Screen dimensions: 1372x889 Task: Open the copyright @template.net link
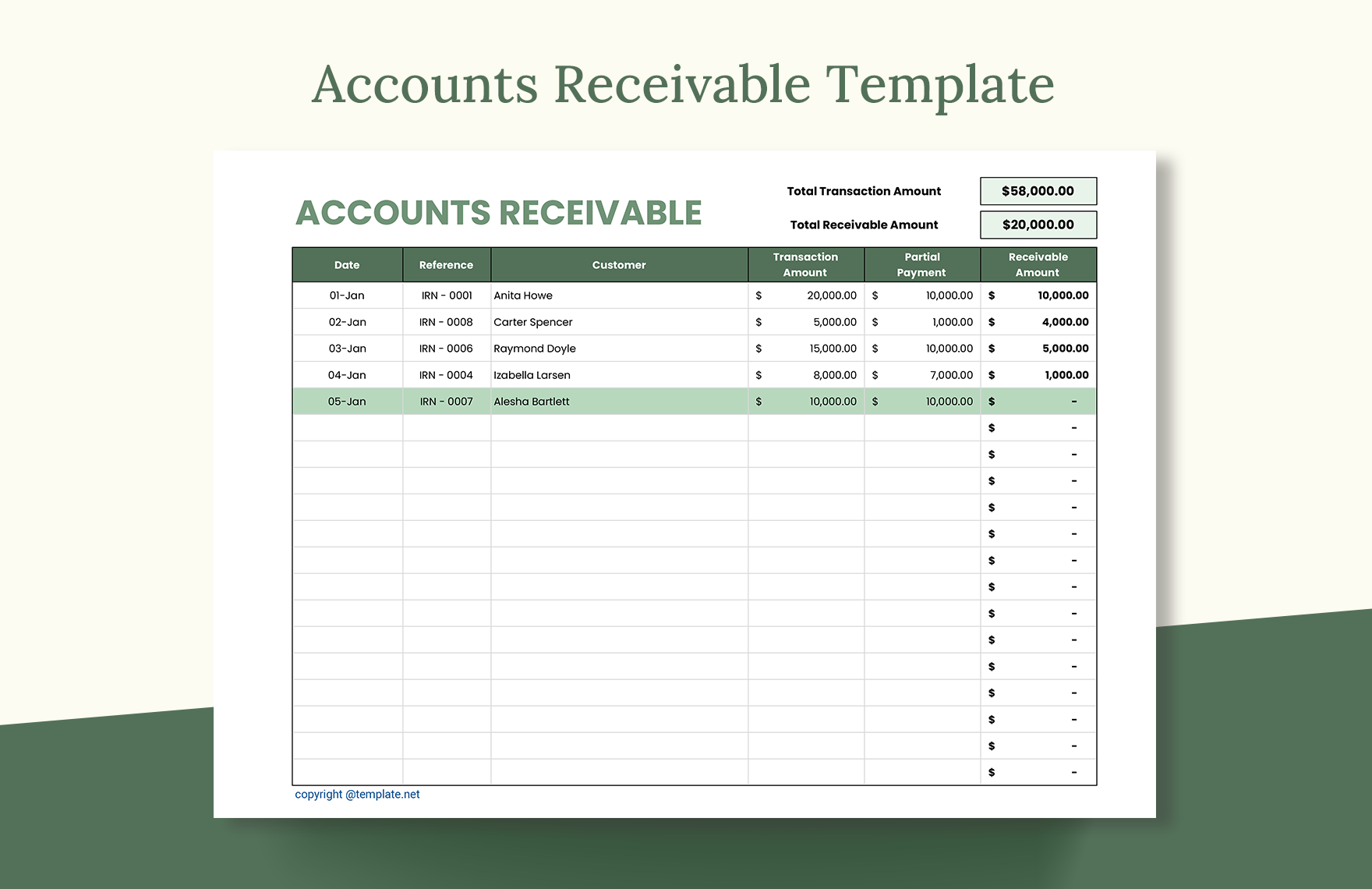click(x=355, y=794)
